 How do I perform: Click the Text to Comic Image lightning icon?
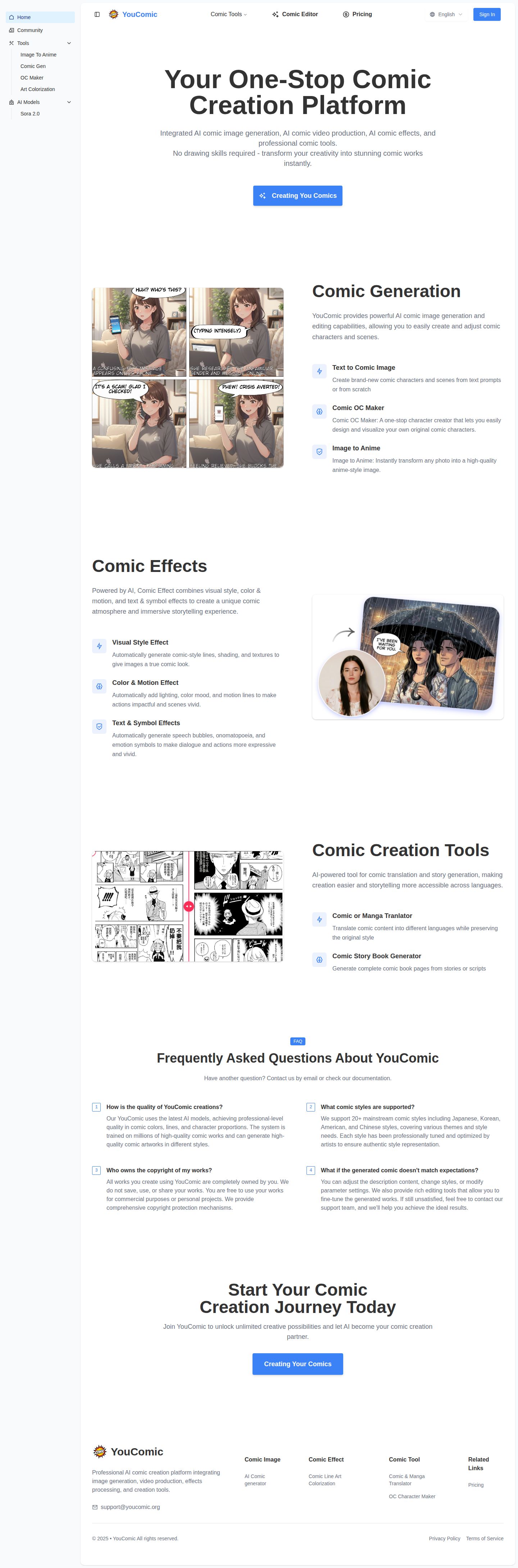319,371
